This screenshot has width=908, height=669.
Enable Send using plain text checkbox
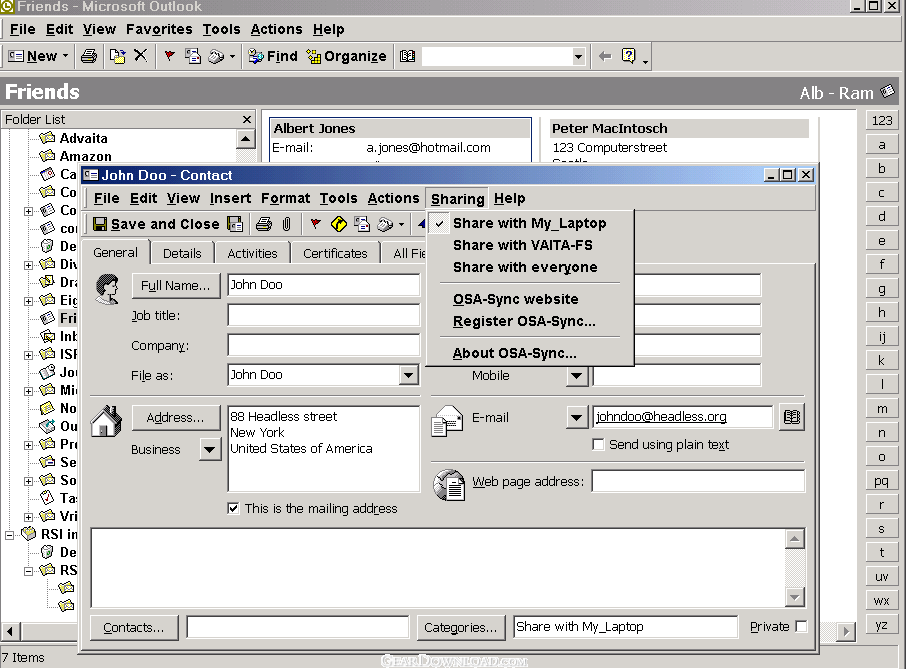[x=598, y=444]
